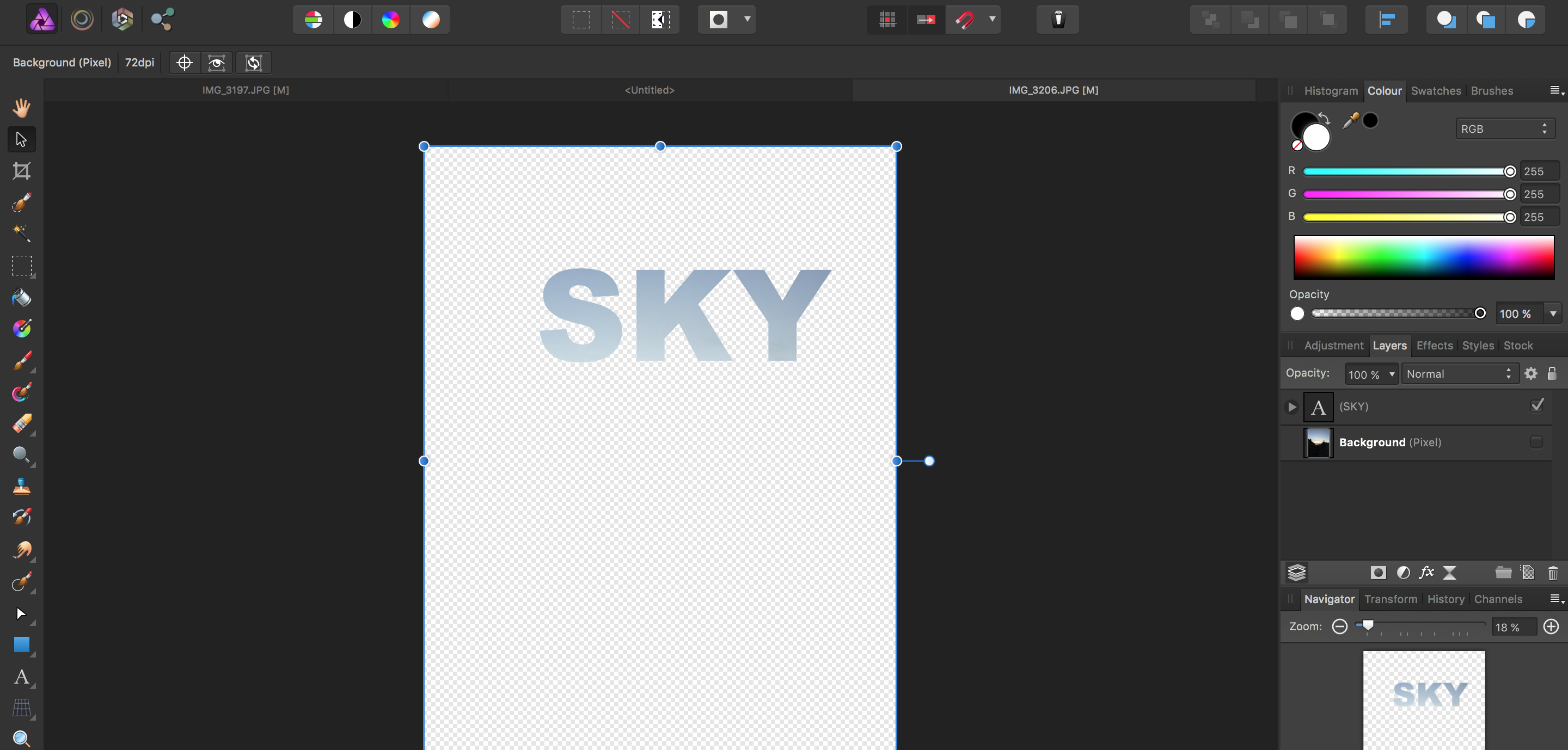Select the View (hand) tool
The width and height of the screenshot is (1568, 750).
coord(21,108)
